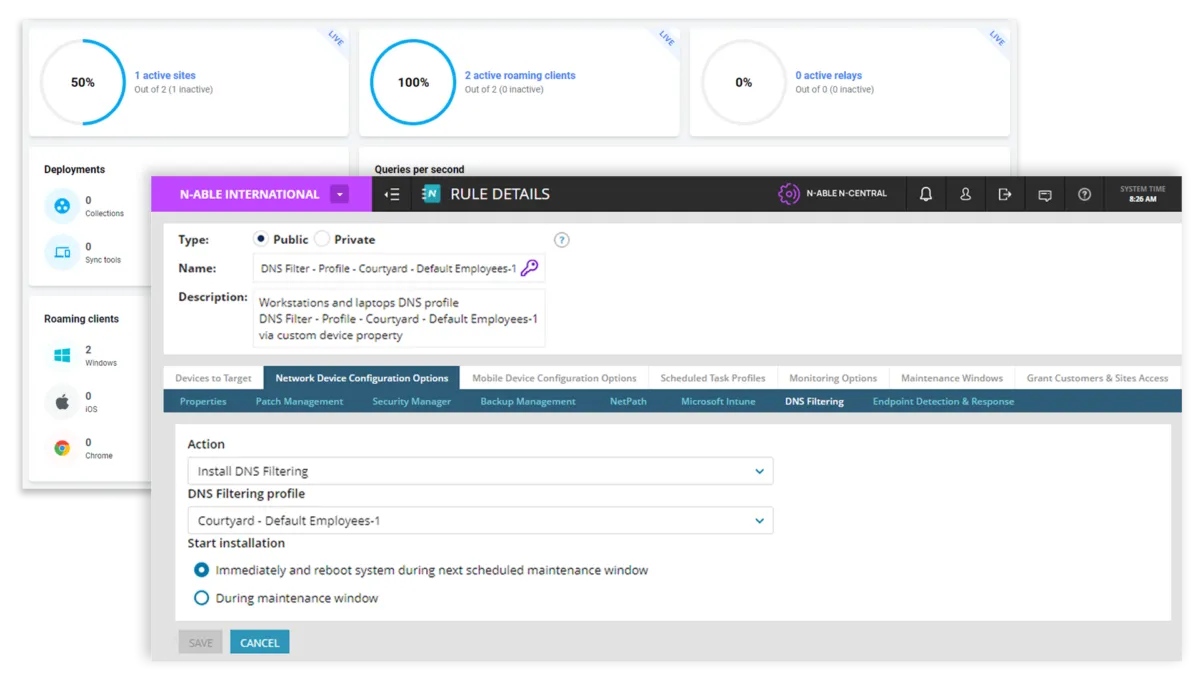1200x675 pixels.
Task: Click the 50% active sites progress ring
Action: tap(83, 82)
